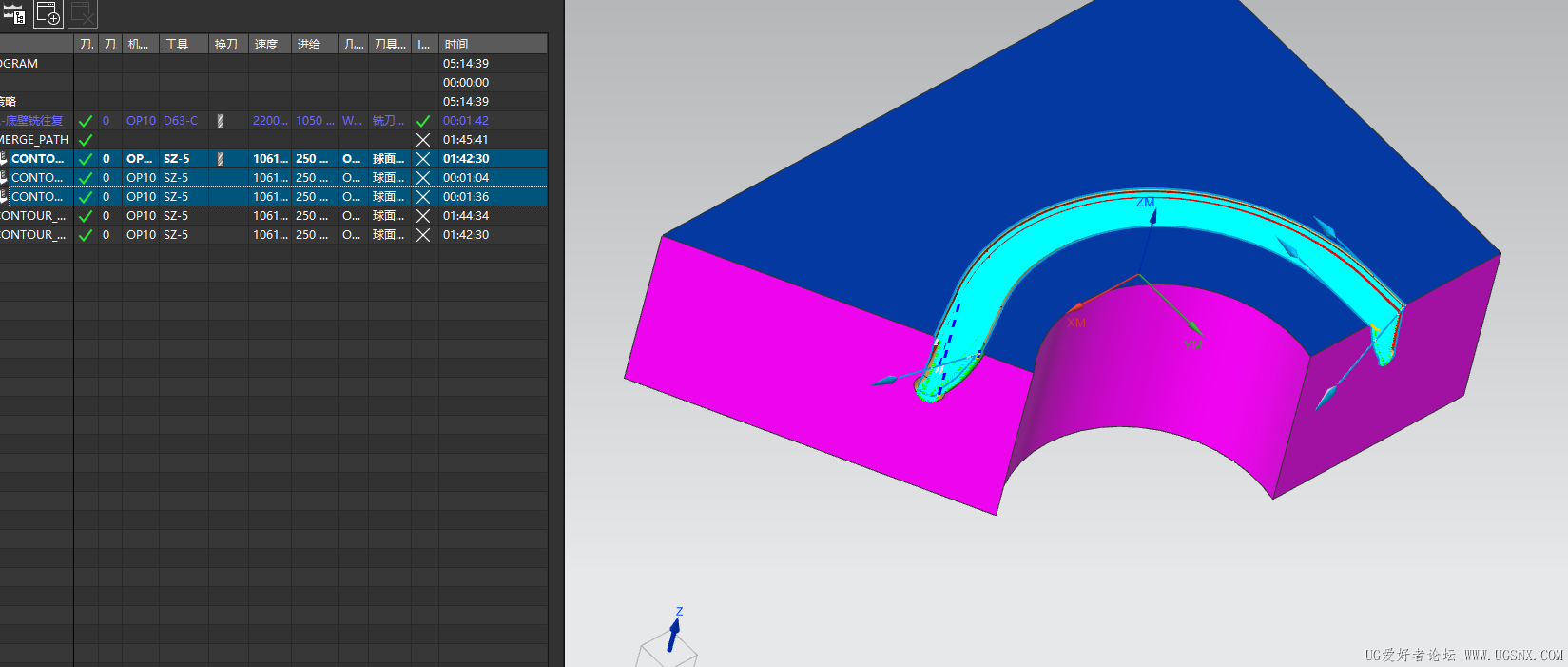This screenshot has width=1568, height=667.
Task: Click the 1050 ... feed cell
Action: [315, 121]
